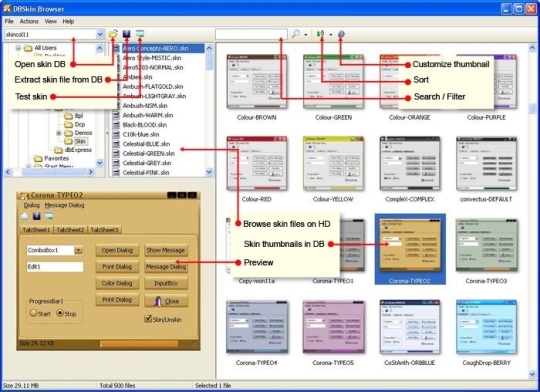Select the Start radio button
540x392 pixels.
pos(33,313)
